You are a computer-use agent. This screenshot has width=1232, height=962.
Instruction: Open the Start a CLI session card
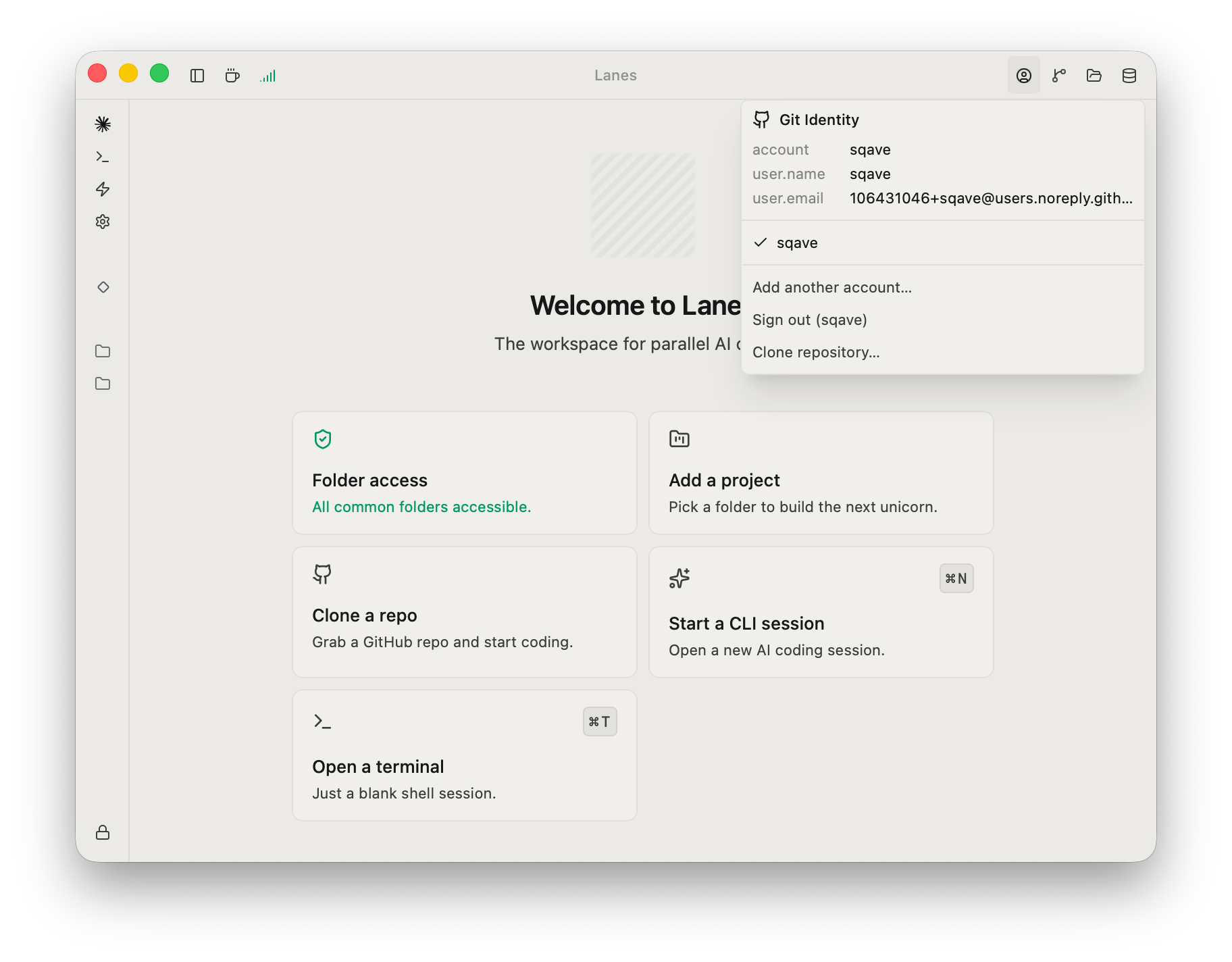[821, 612]
